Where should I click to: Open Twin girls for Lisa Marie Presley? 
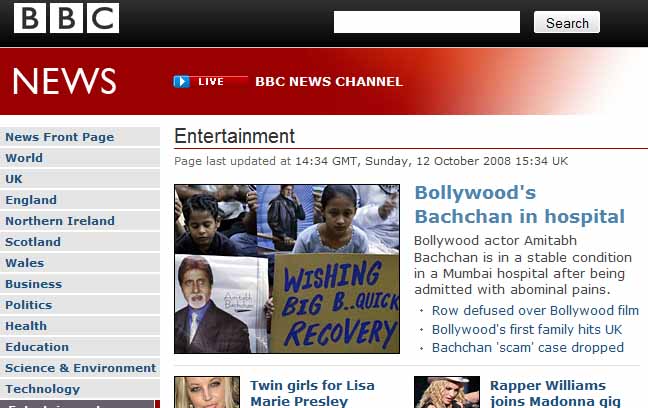click(312, 393)
